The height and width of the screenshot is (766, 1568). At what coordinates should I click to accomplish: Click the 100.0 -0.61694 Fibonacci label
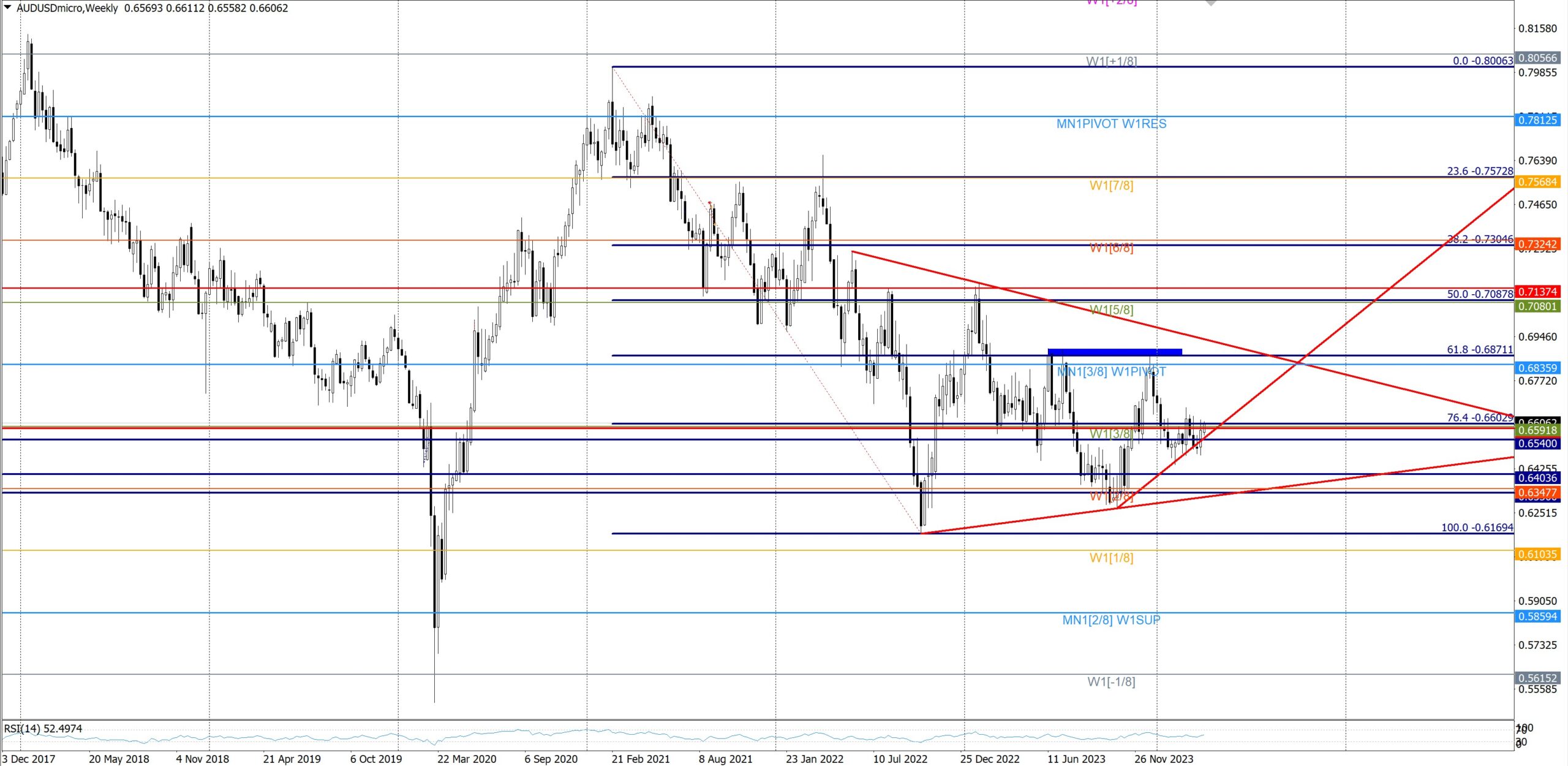(1476, 528)
